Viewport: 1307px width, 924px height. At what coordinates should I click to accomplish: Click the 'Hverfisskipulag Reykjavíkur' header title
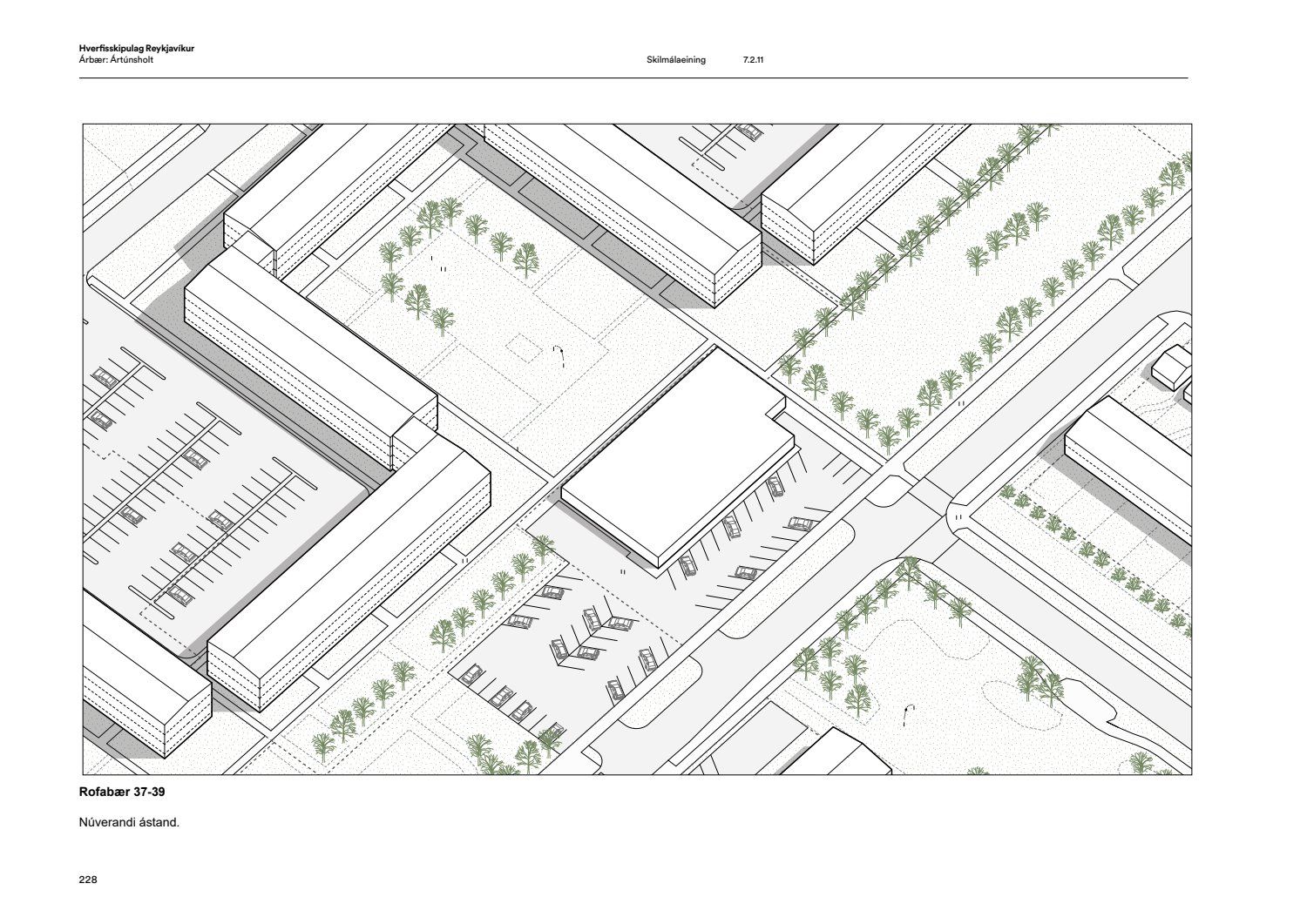136,49
